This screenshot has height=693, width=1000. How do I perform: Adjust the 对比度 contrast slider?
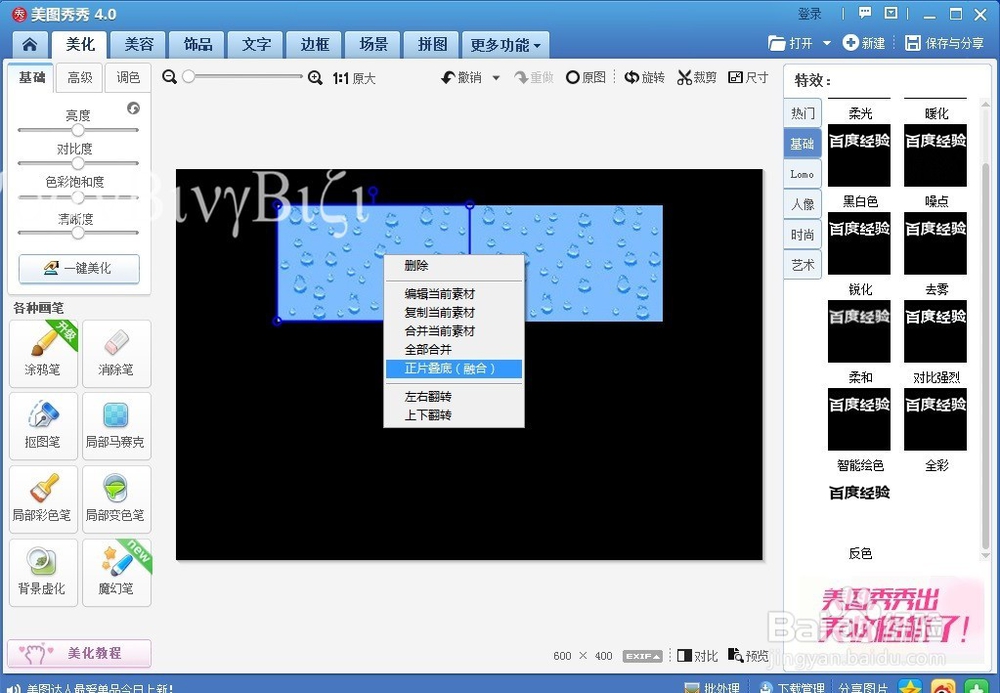click(78, 163)
